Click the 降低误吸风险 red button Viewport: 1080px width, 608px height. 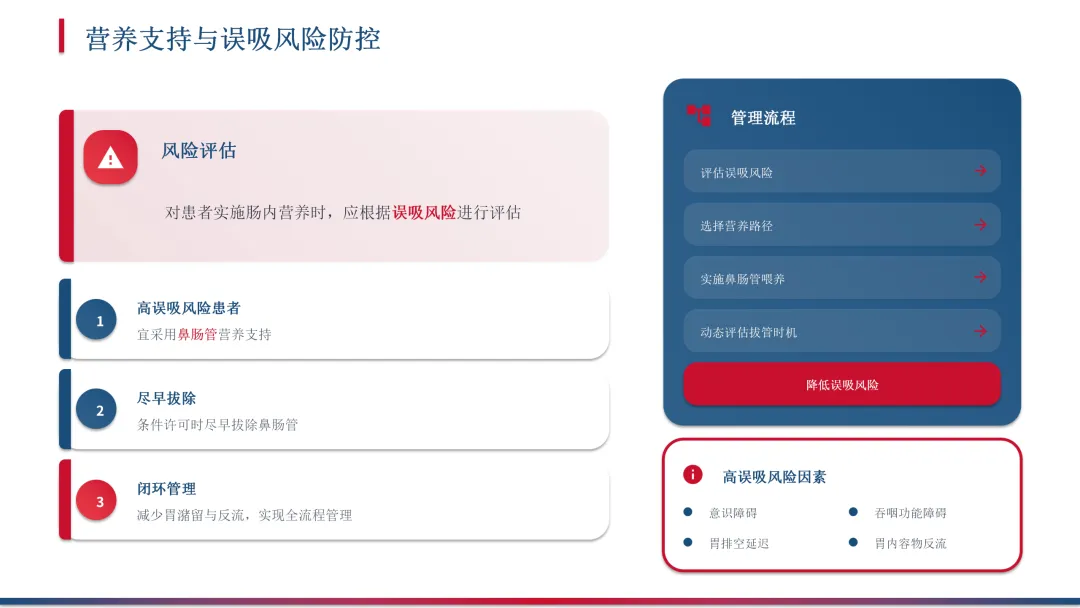(x=842, y=384)
